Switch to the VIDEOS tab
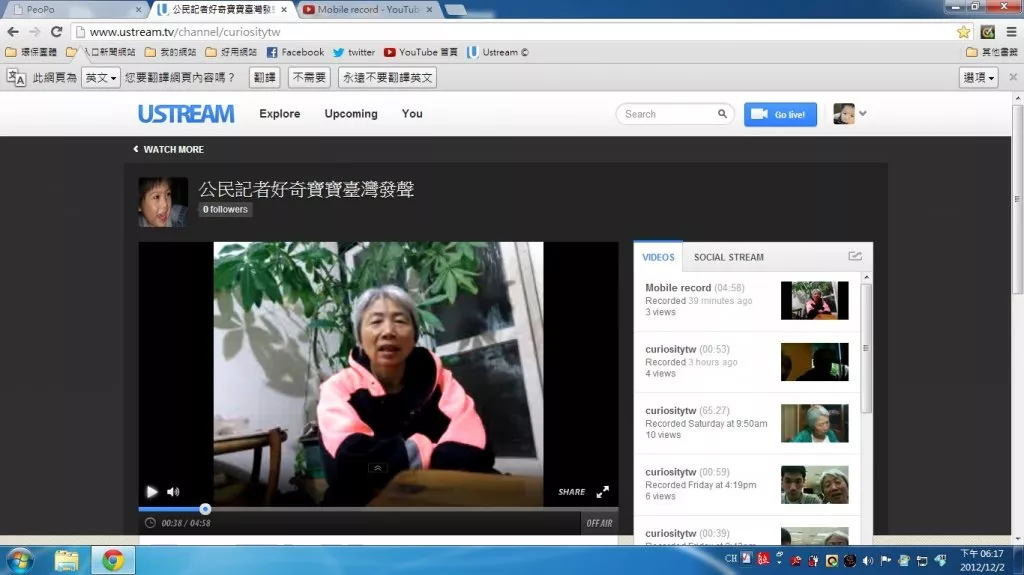The height and width of the screenshot is (575, 1024). click(x=658, y=257)
